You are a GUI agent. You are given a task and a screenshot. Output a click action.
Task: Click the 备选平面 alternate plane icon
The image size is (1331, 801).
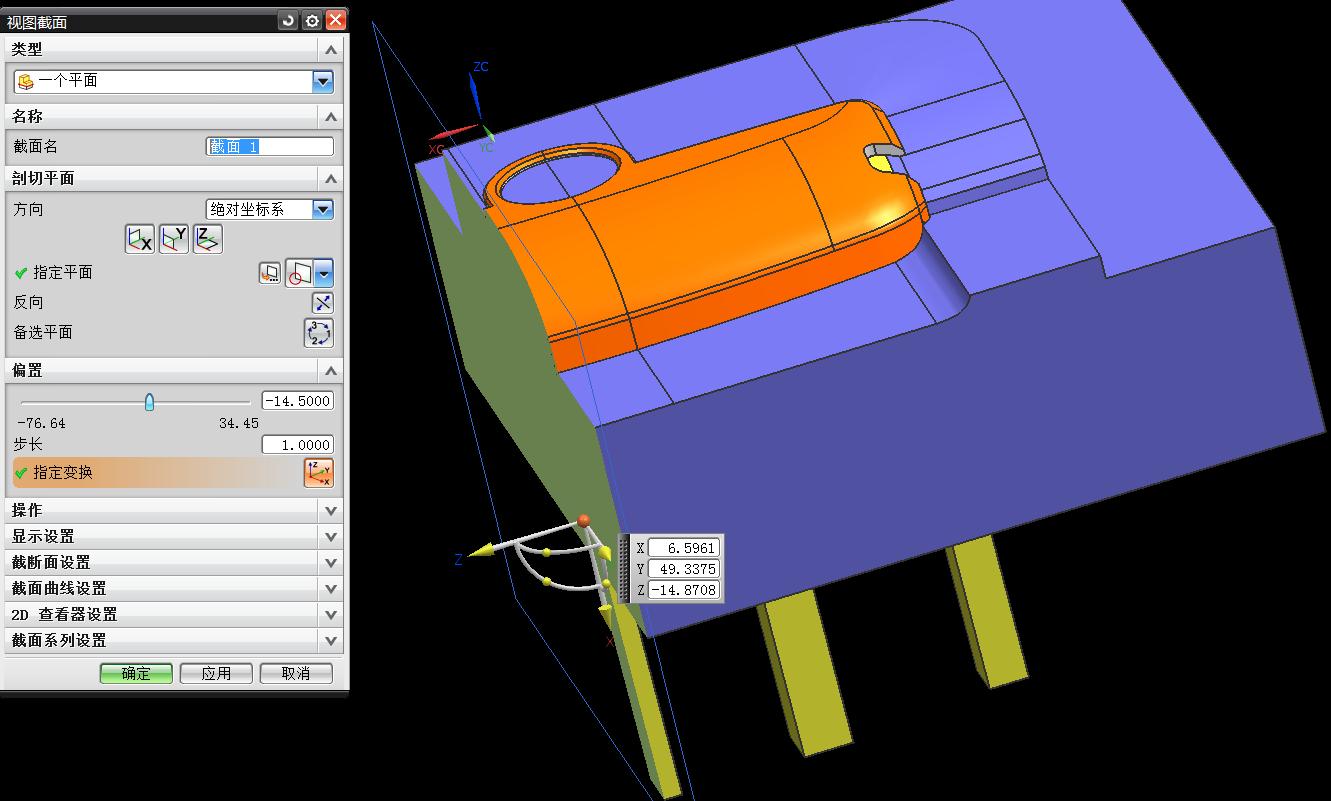319,333
